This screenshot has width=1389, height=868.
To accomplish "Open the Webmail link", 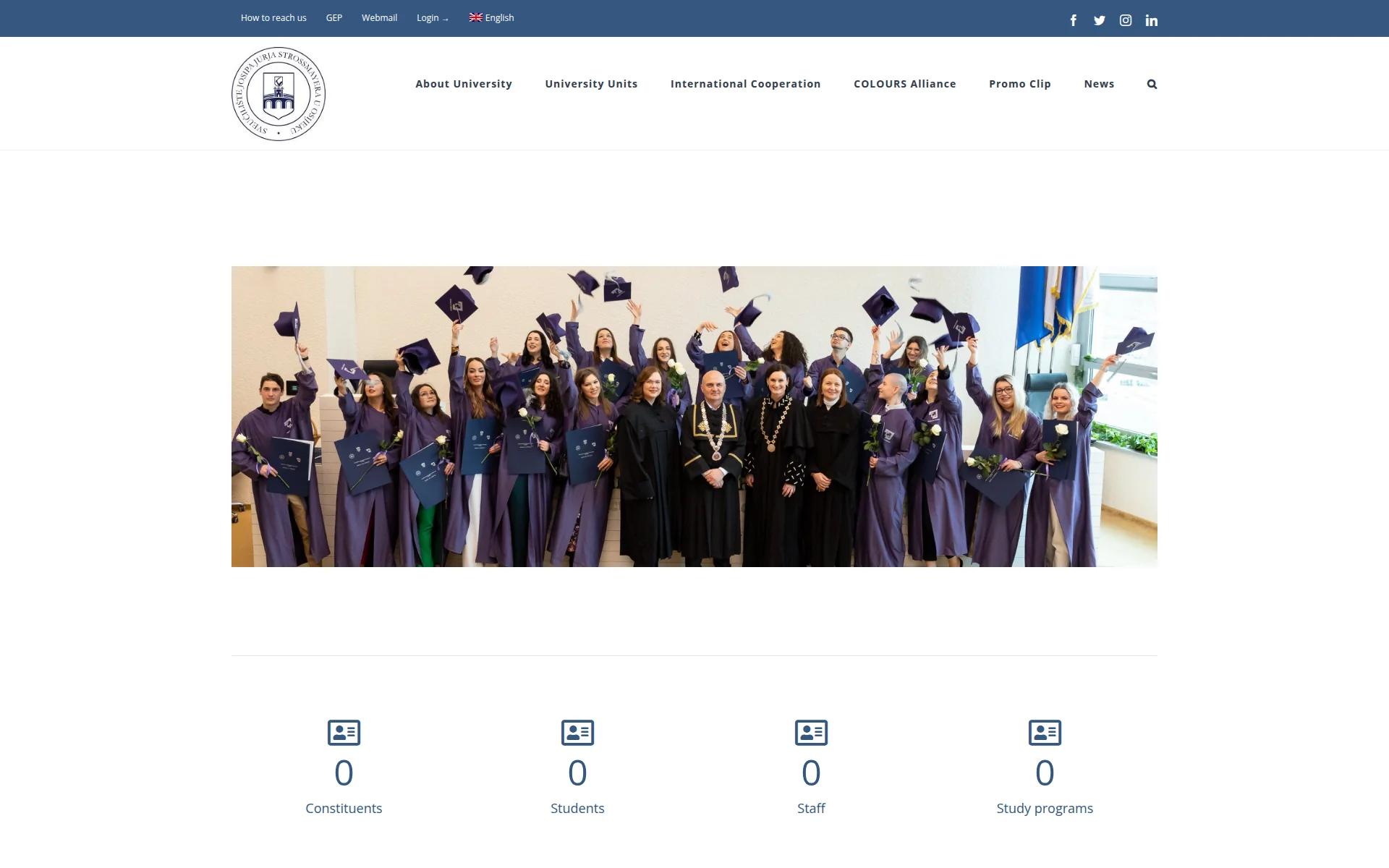I will (x=379, y=18).
